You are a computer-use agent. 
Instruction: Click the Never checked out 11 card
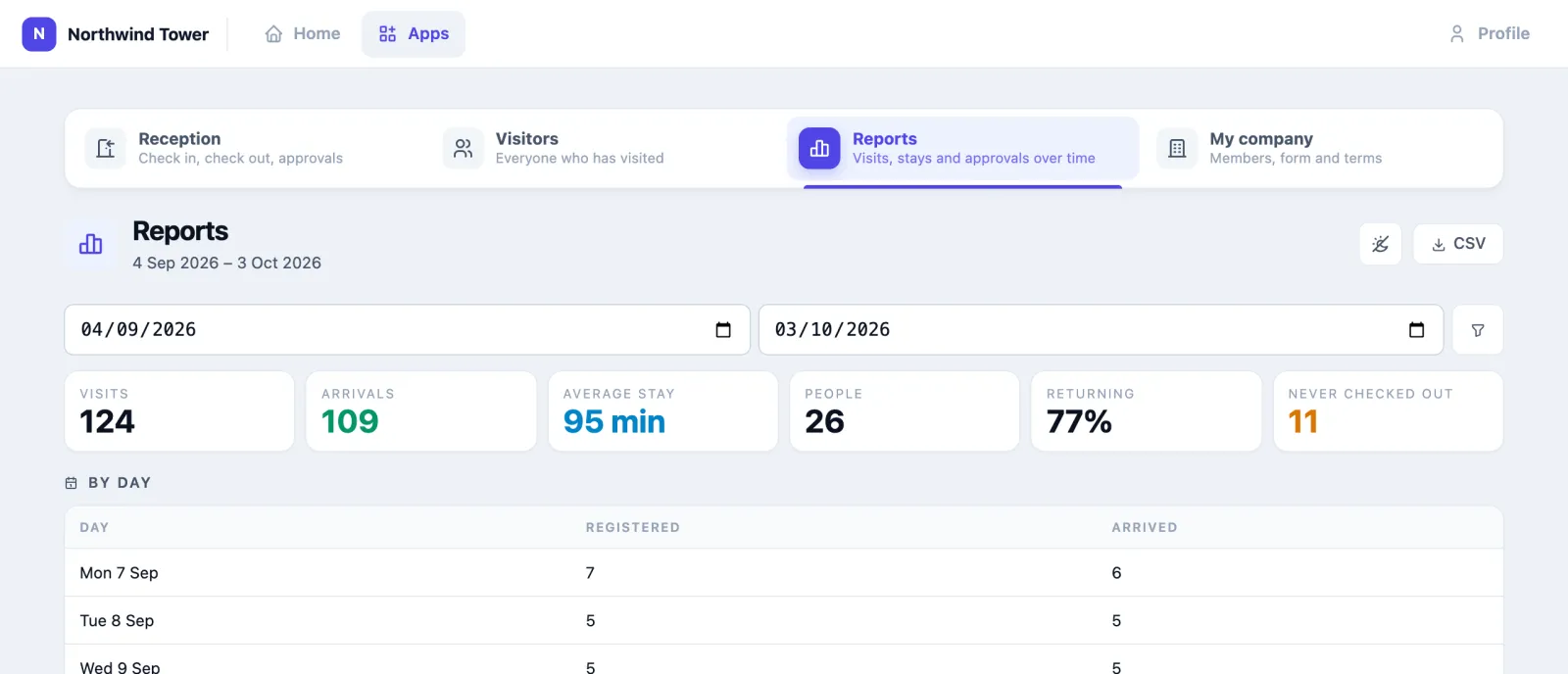(x=1388, y=411)
